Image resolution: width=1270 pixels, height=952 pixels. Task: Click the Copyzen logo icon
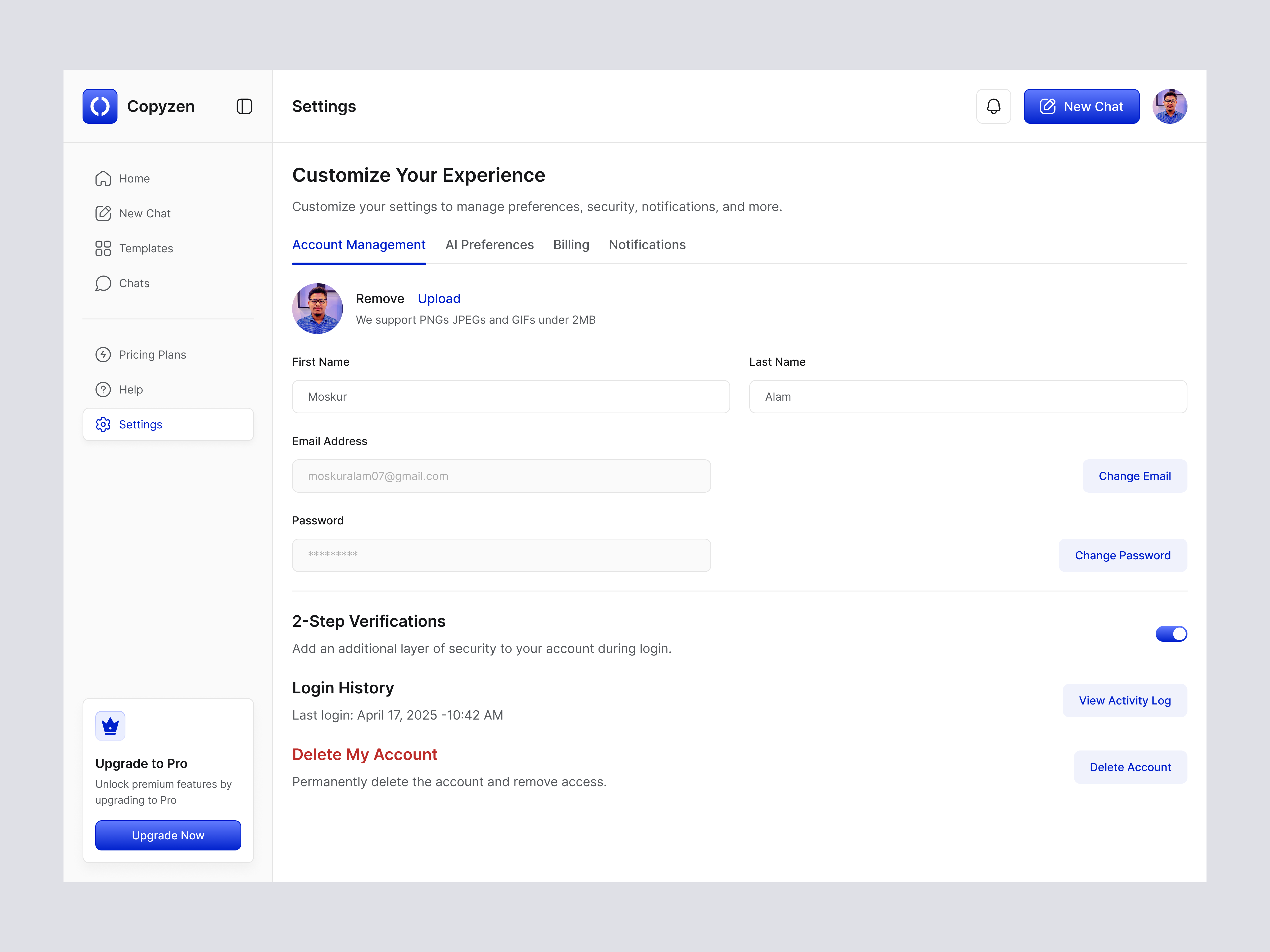pyautogui.click(x=100, y=106)
